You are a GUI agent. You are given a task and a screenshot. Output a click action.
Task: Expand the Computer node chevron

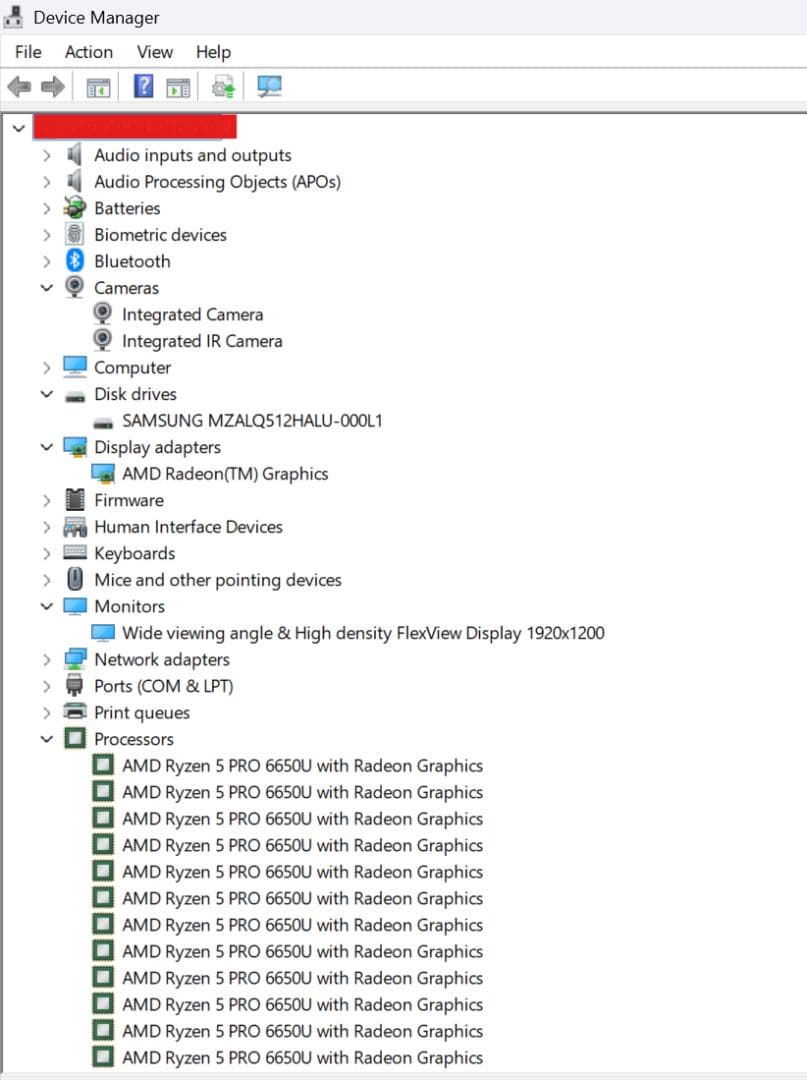coord(46,368)
